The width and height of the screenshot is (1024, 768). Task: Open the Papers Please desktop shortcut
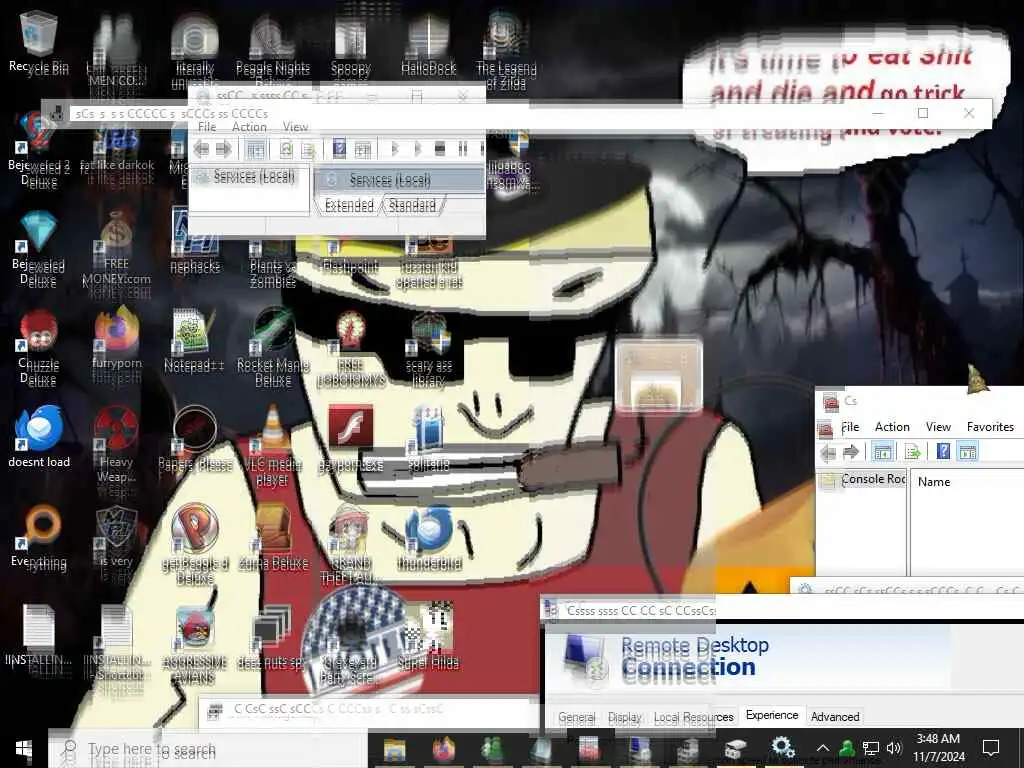click(195, 439)
